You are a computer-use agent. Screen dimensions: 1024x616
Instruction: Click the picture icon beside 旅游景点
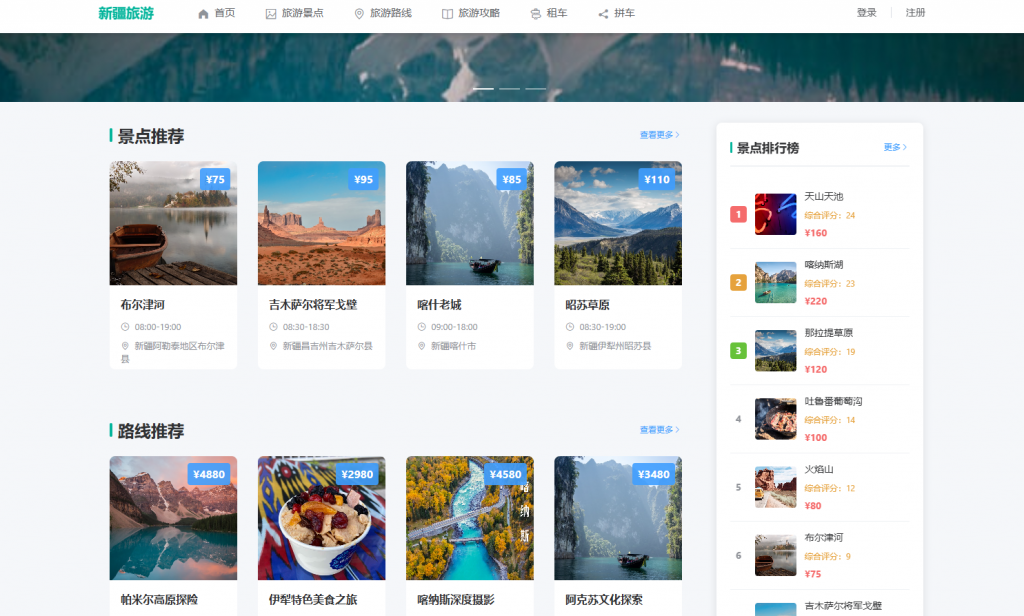click(271, 14)
